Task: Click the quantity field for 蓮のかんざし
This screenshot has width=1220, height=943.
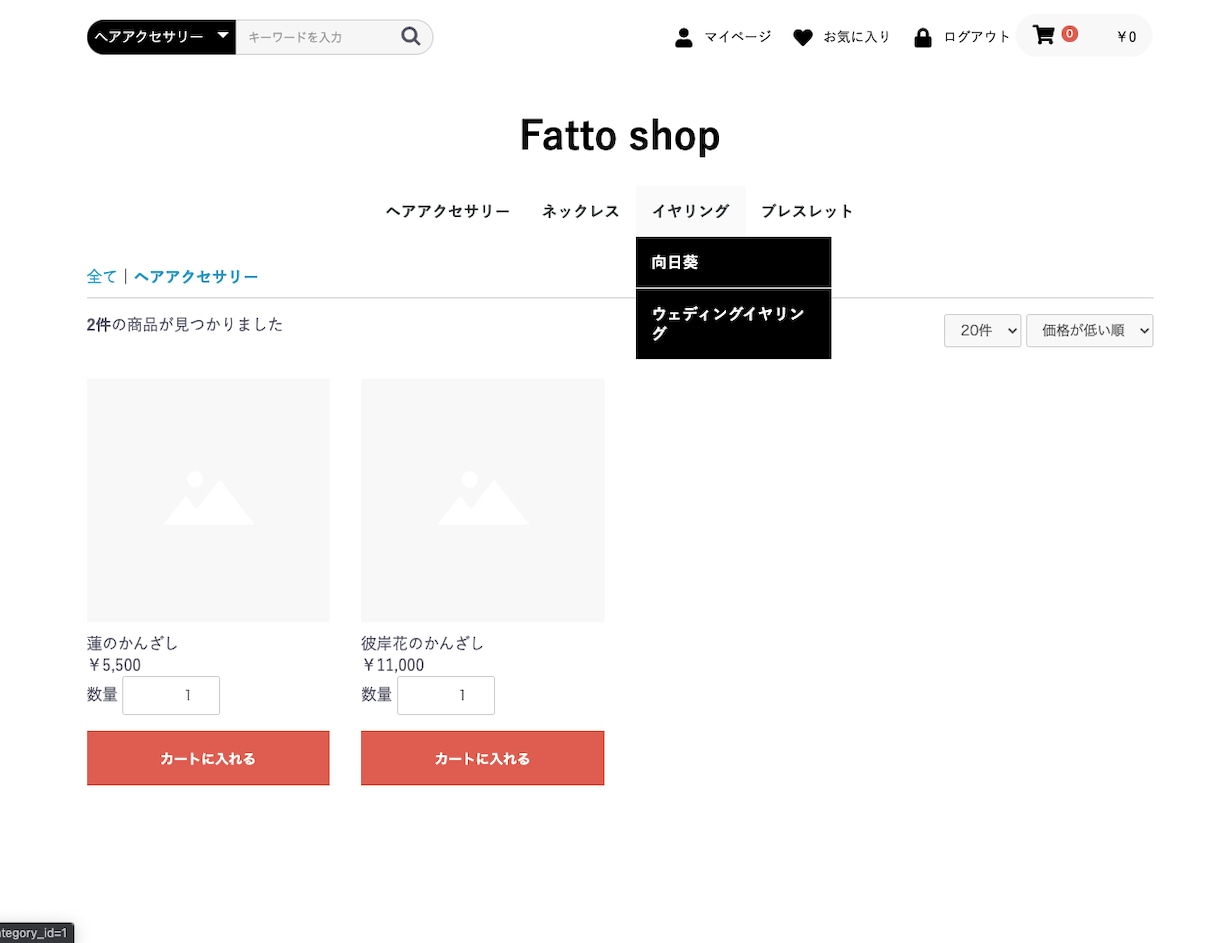Action: 171,695
